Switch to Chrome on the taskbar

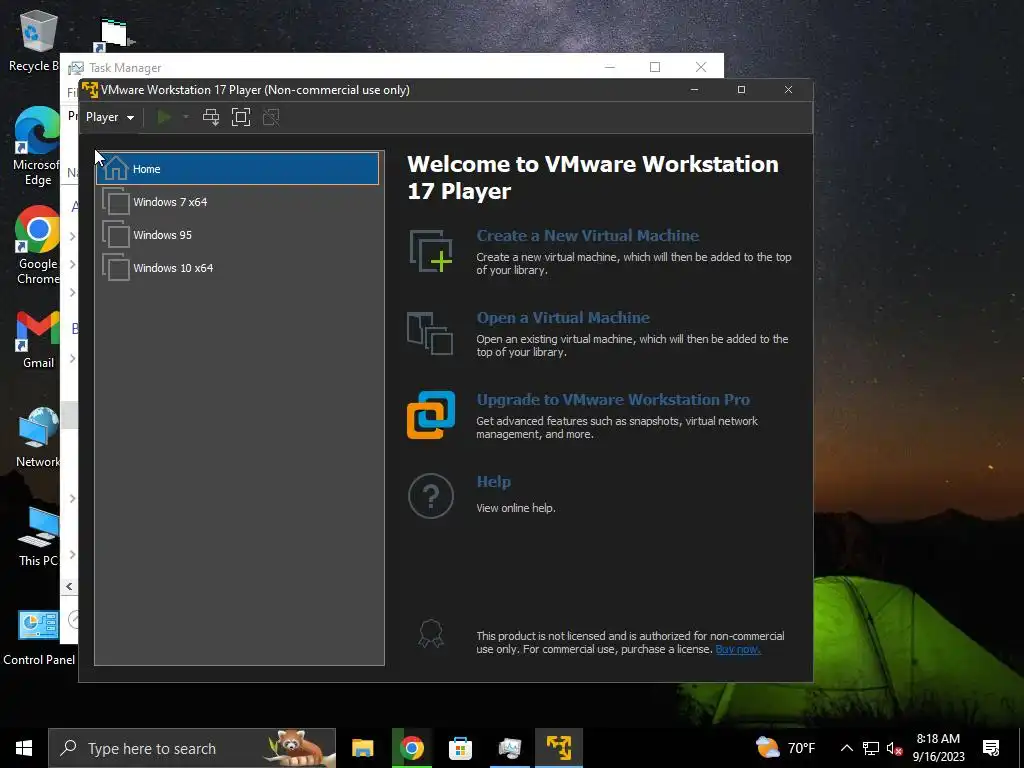(411, 748)
